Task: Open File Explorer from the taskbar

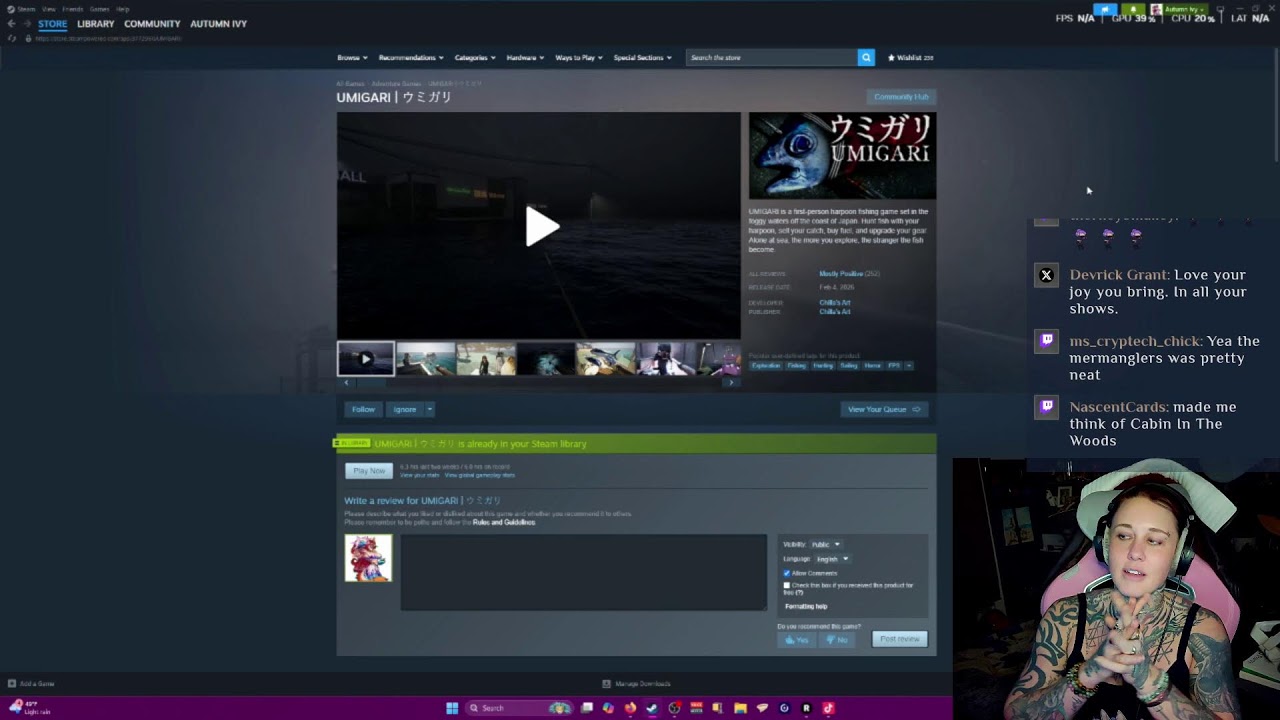Action: coord(740,708)
